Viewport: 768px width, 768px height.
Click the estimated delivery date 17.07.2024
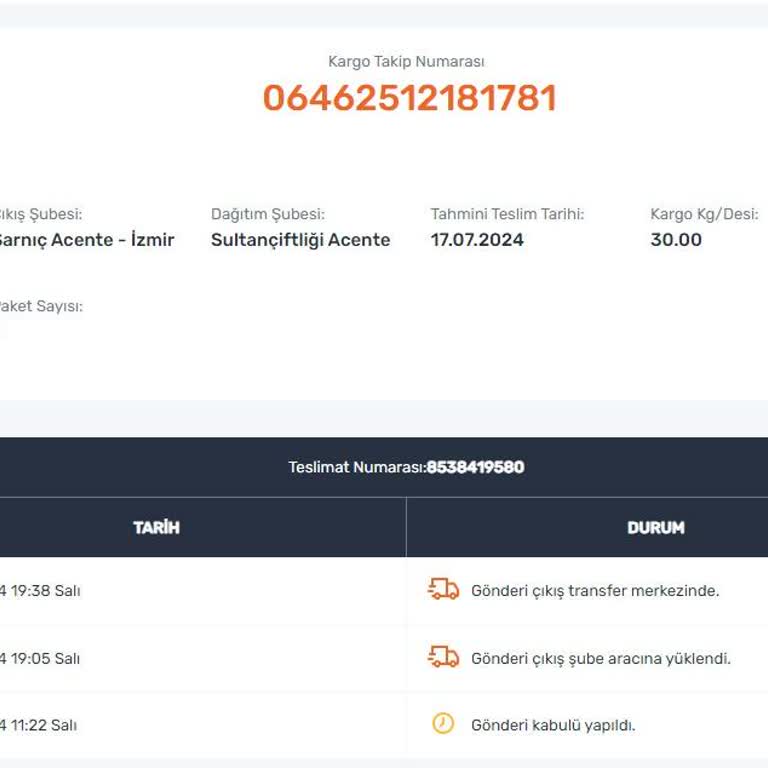click(477, 240)
